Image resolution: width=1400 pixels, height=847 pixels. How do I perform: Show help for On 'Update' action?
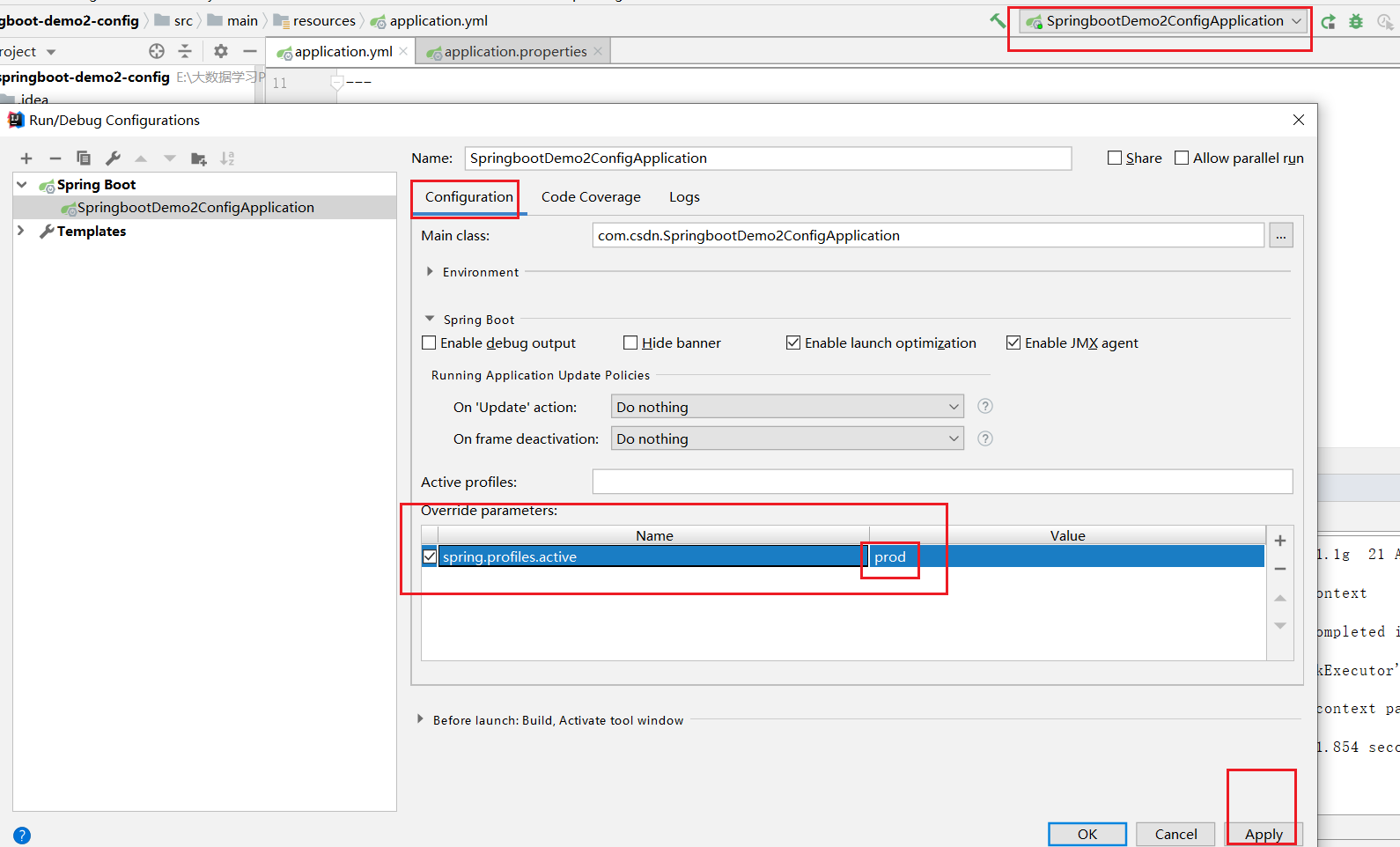[985, 406]
